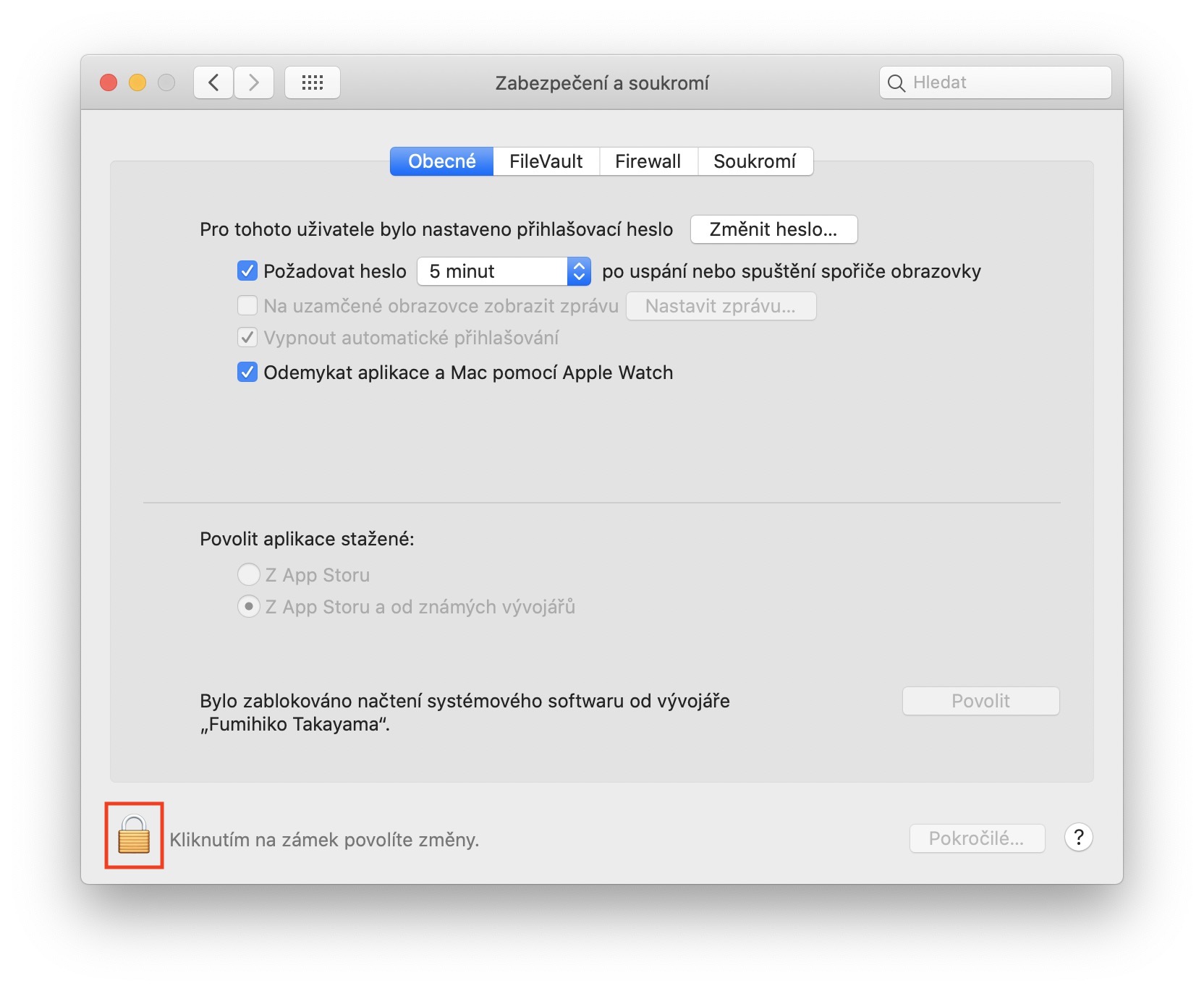Open the 5 minut delay dropdown
1204x991 pixels.
(504, 271)
